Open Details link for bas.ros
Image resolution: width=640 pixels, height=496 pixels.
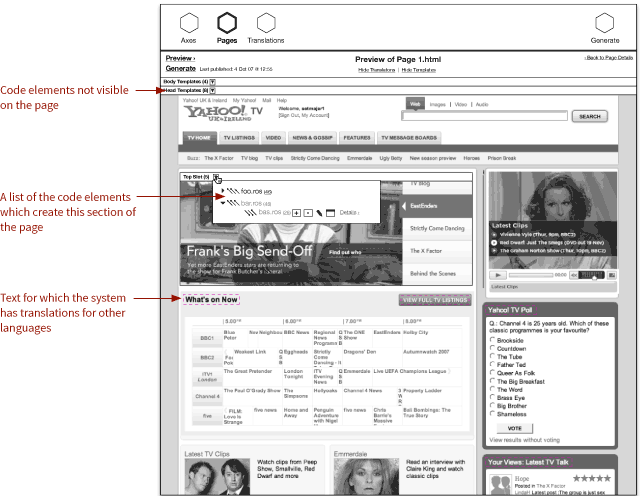click(349, 213)
